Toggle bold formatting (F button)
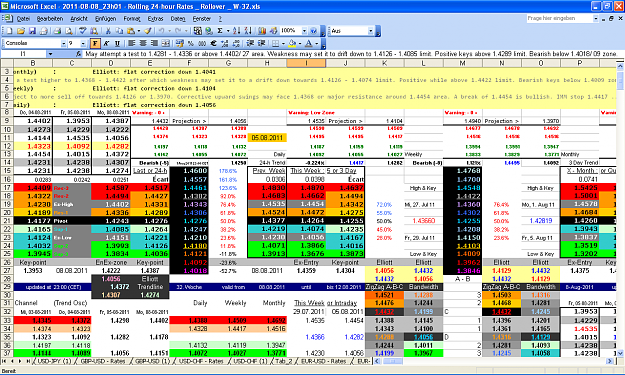 [95, 43]
